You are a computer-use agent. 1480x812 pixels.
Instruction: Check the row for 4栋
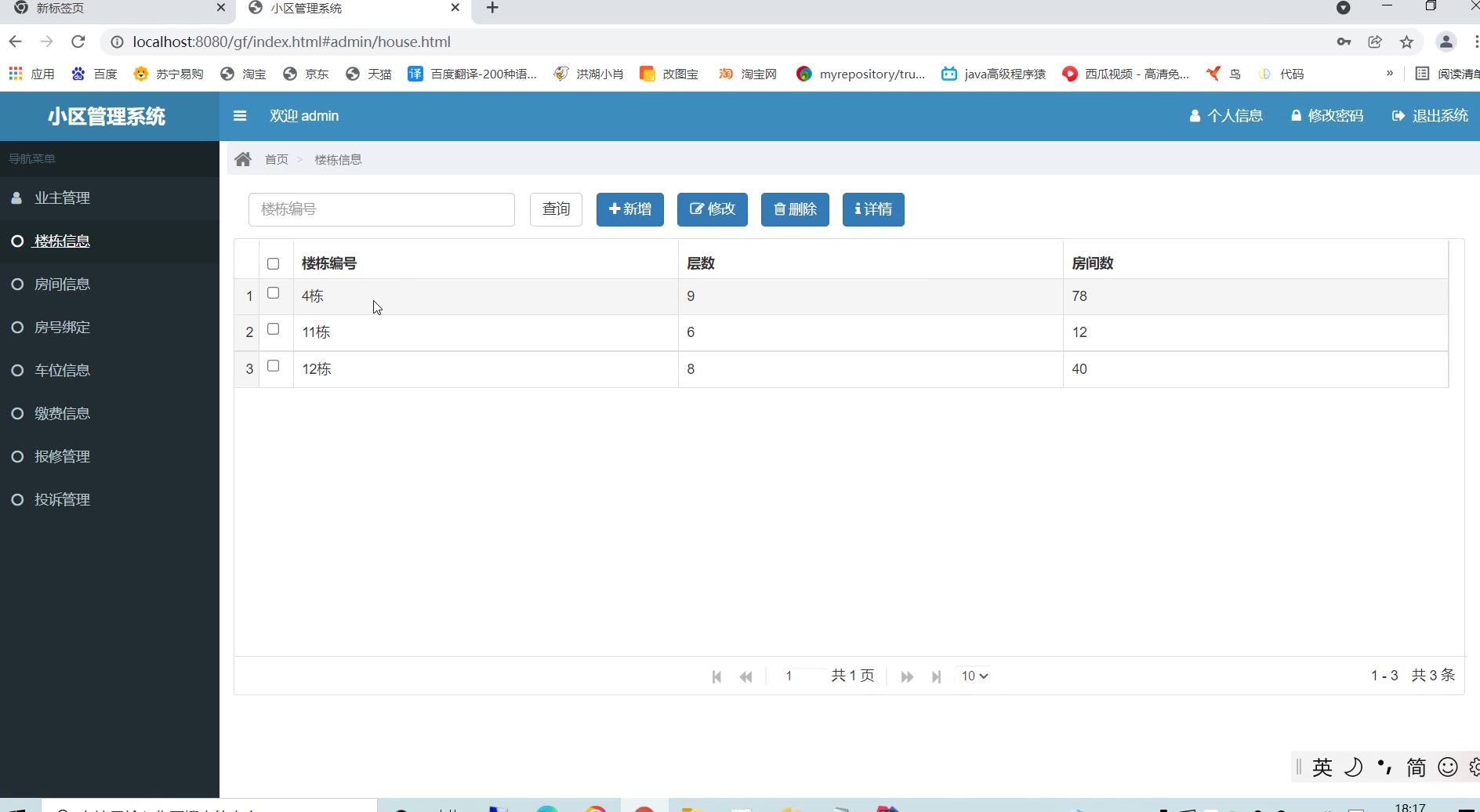click(273, 293)
